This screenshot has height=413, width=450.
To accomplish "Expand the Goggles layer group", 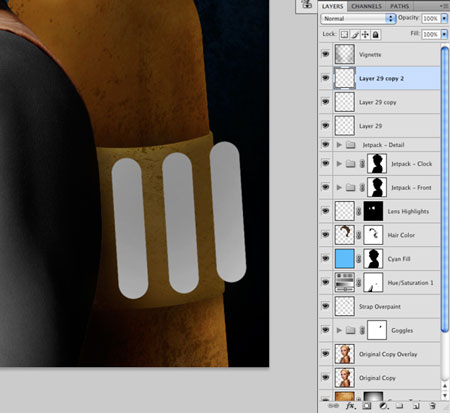I will pos(339,330).
